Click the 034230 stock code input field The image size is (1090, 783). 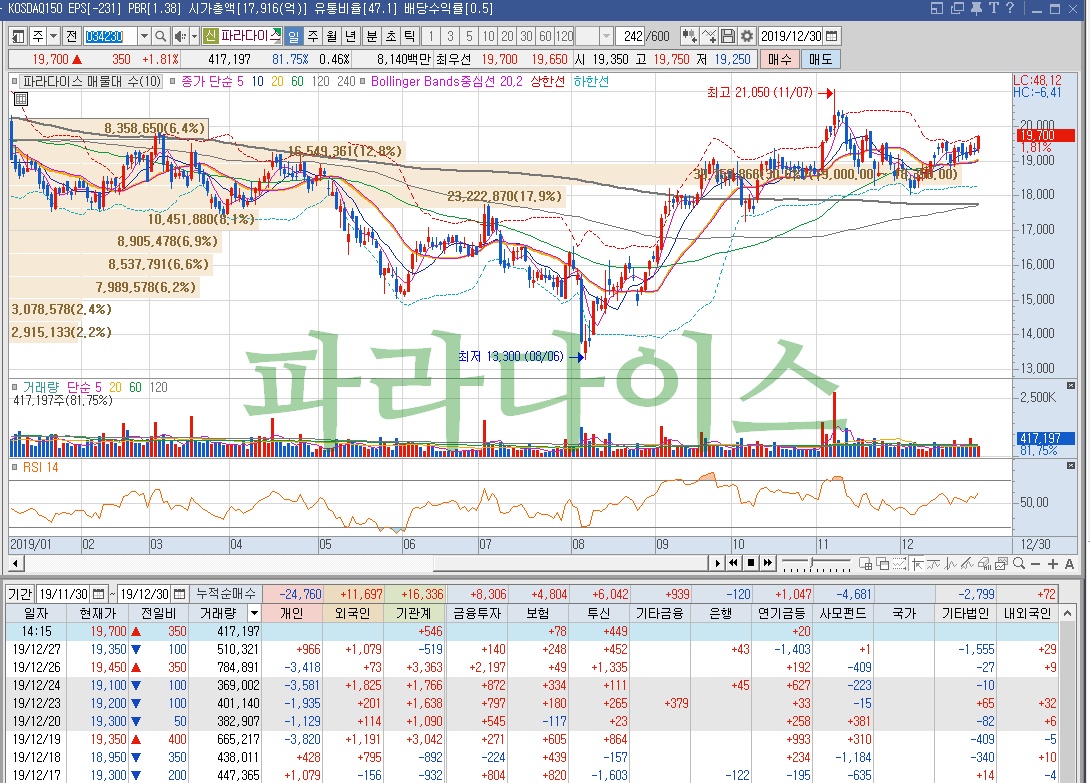[x=110, y=36]
